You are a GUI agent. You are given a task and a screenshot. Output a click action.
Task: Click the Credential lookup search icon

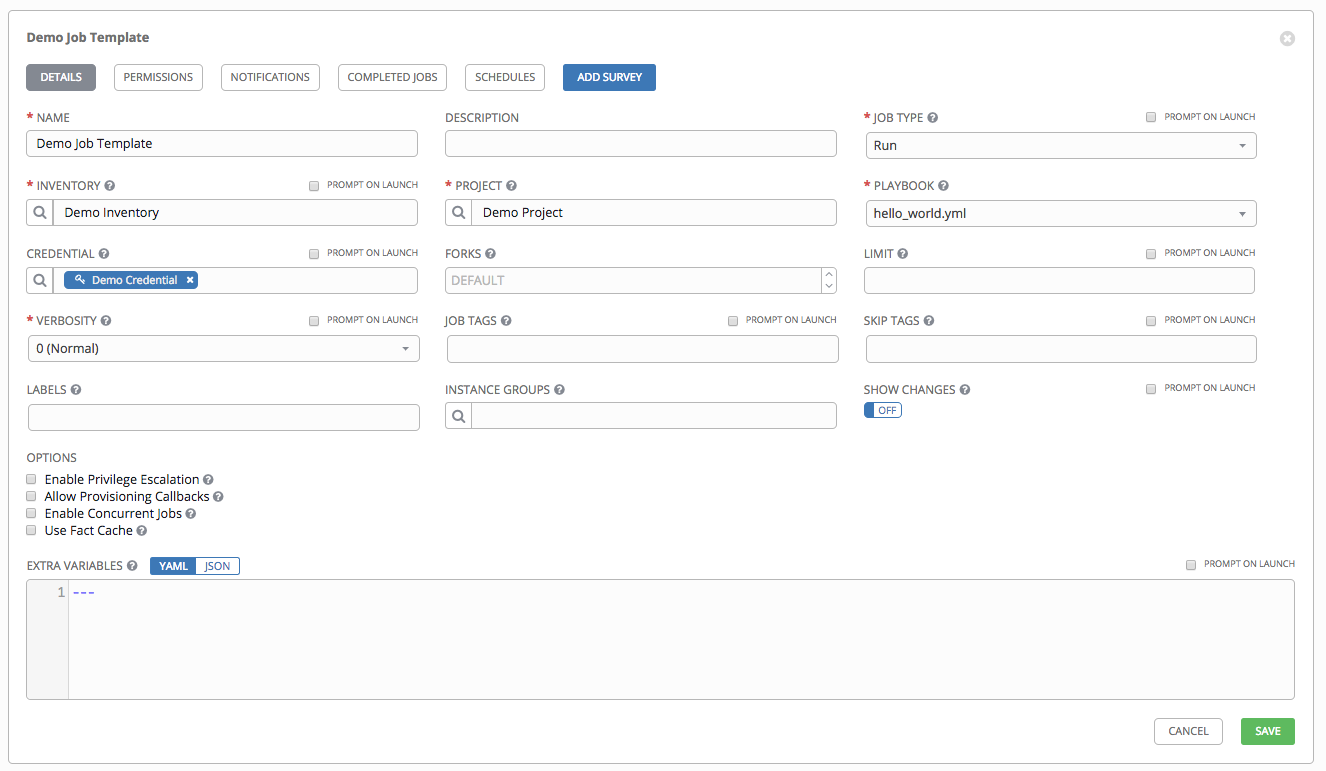[x=40, y=280]
